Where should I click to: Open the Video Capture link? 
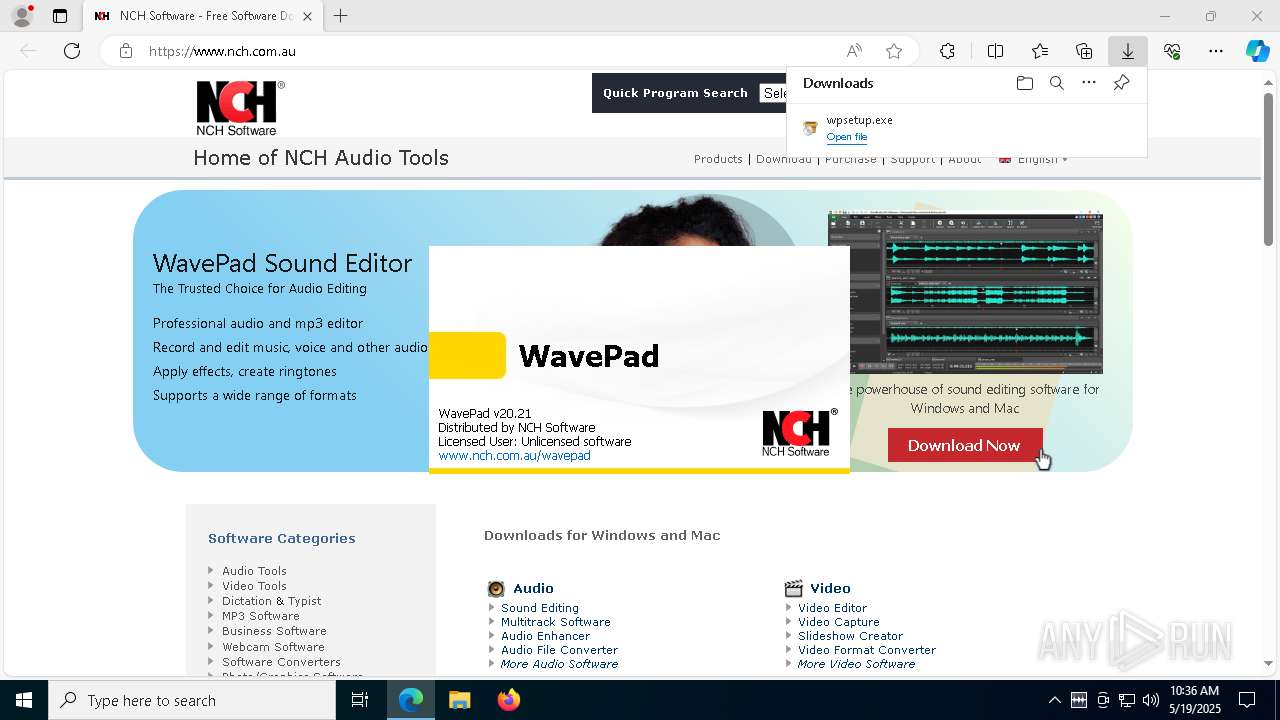(839, 622)
